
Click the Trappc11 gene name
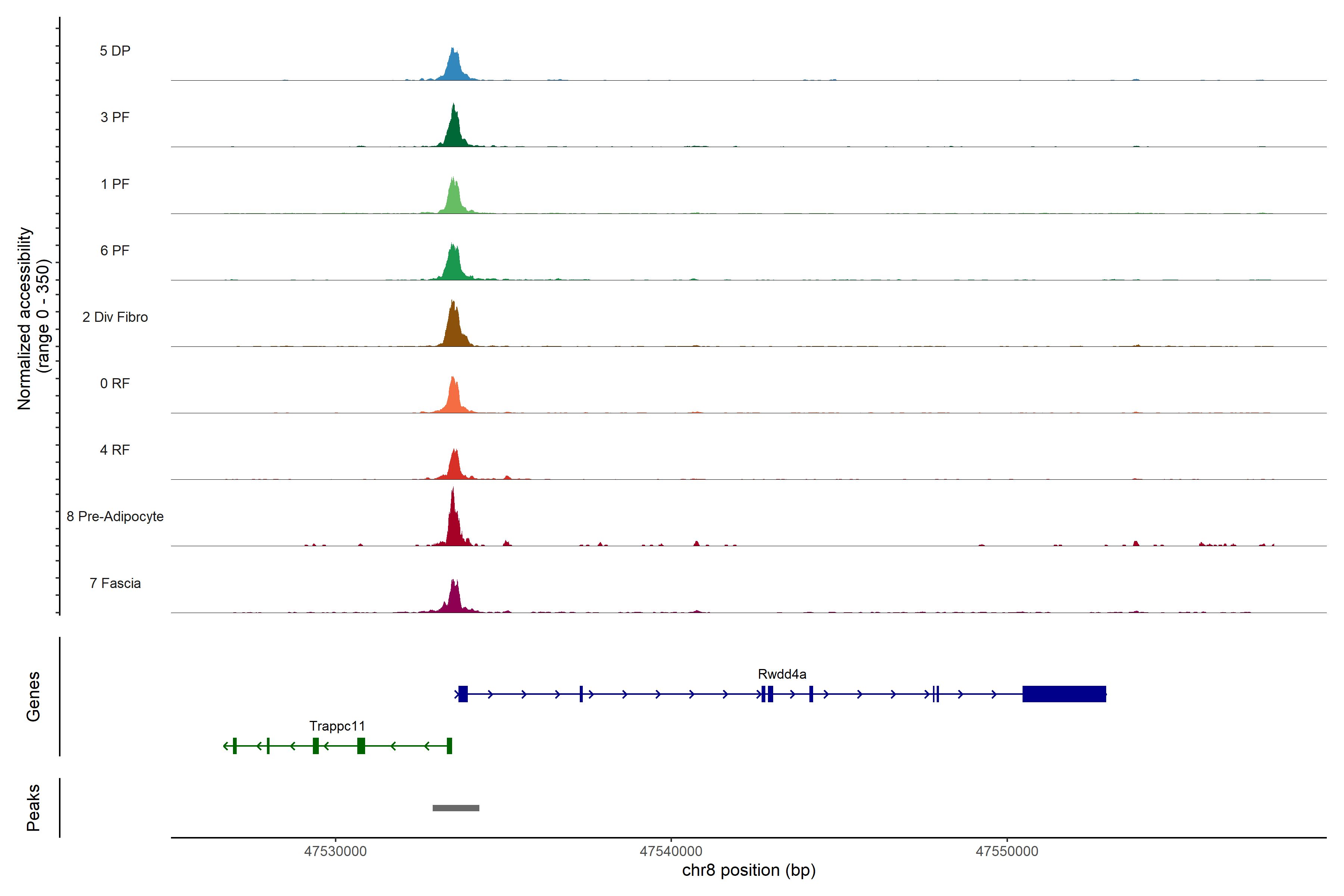[337, 726]
